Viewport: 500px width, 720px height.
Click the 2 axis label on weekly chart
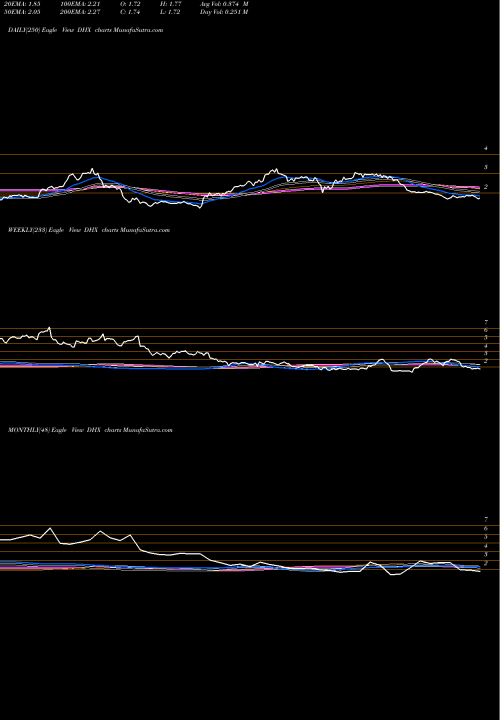click(485, 361)
